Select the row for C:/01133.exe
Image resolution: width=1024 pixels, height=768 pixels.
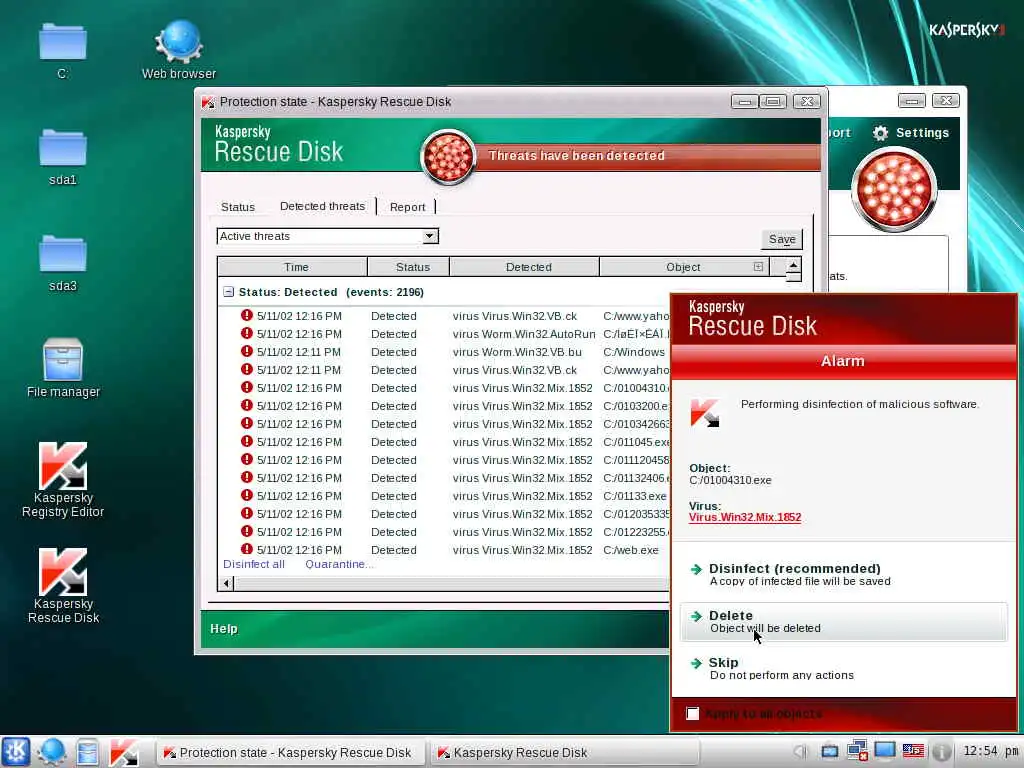pyautogui.click(x=445, y=496)
